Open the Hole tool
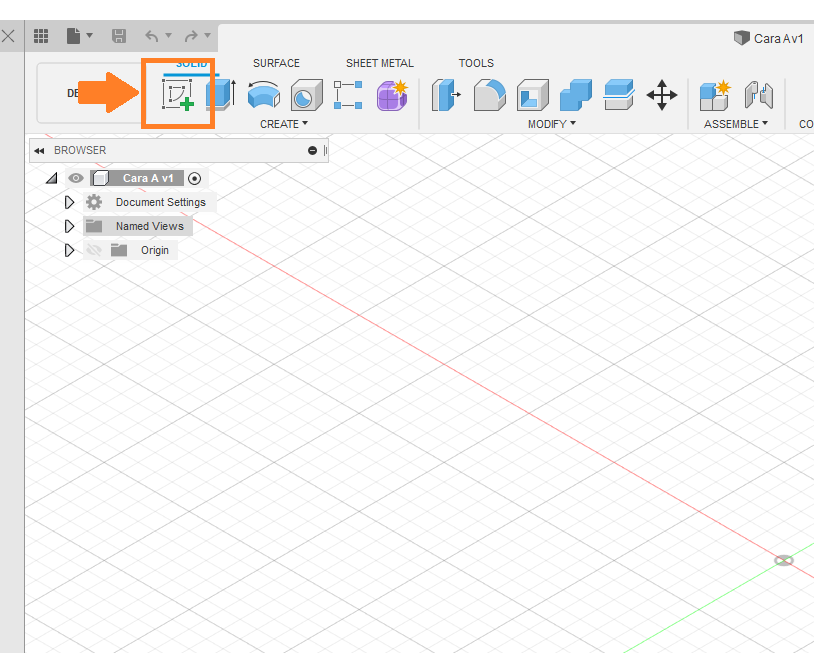Viewport: 814px width, 653px height. point(306,93)
